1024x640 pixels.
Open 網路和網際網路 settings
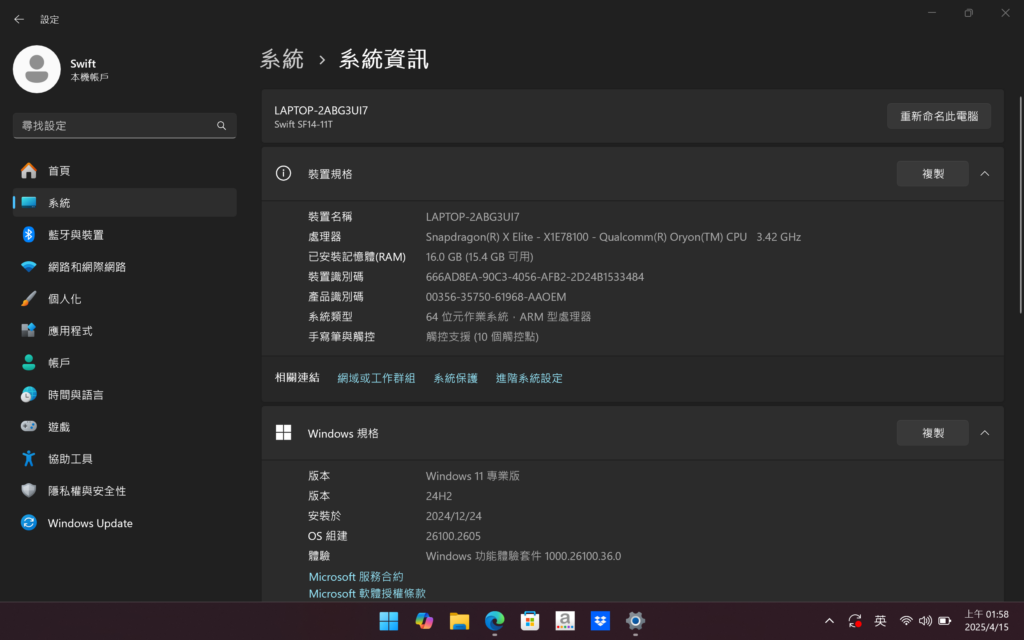pyautogui.click(x=125, y=266)
